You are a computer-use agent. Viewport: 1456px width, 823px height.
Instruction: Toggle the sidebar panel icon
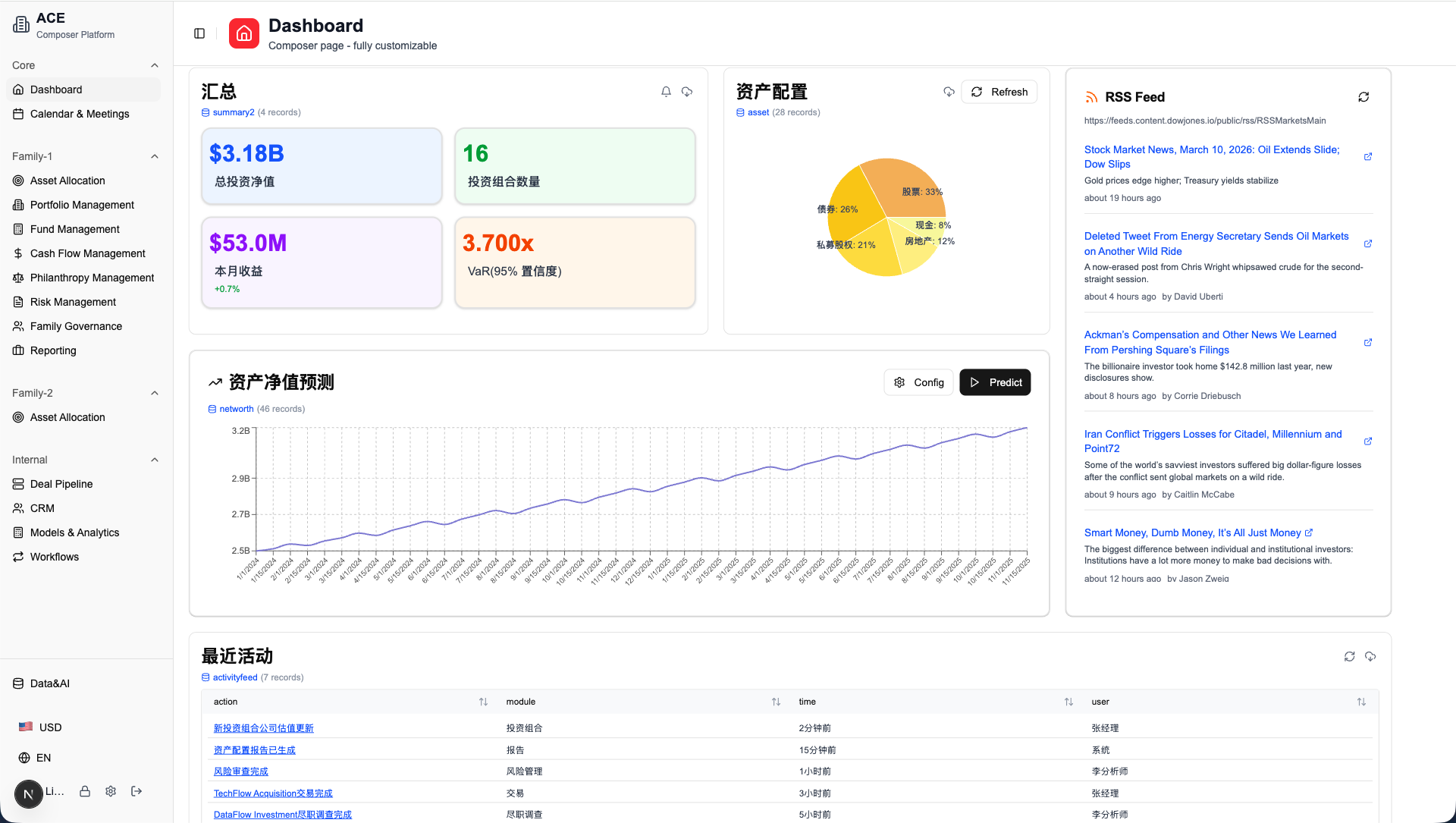(x=199, y=33)
